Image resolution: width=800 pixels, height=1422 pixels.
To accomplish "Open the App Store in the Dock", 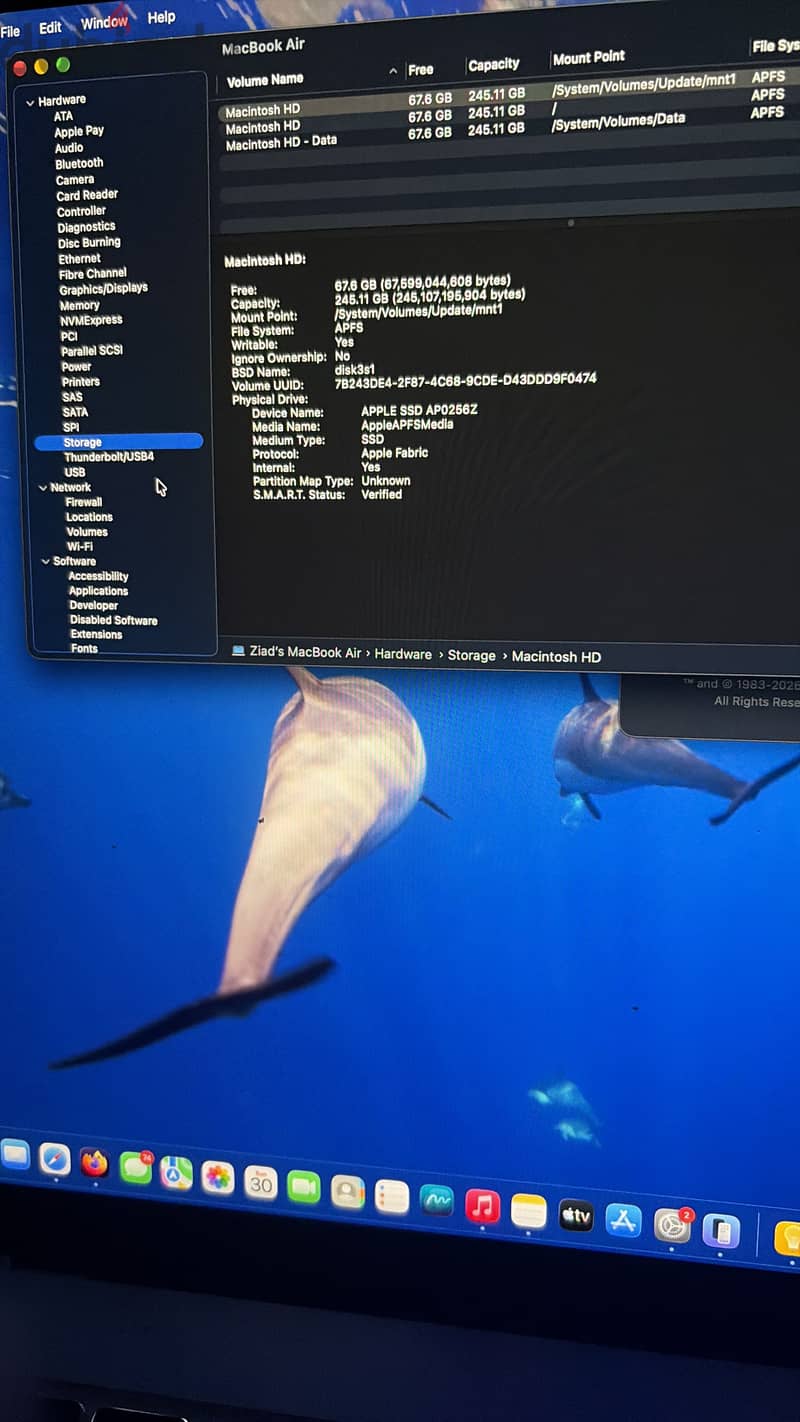I will pyautogui.click(x=623, y=1220).
